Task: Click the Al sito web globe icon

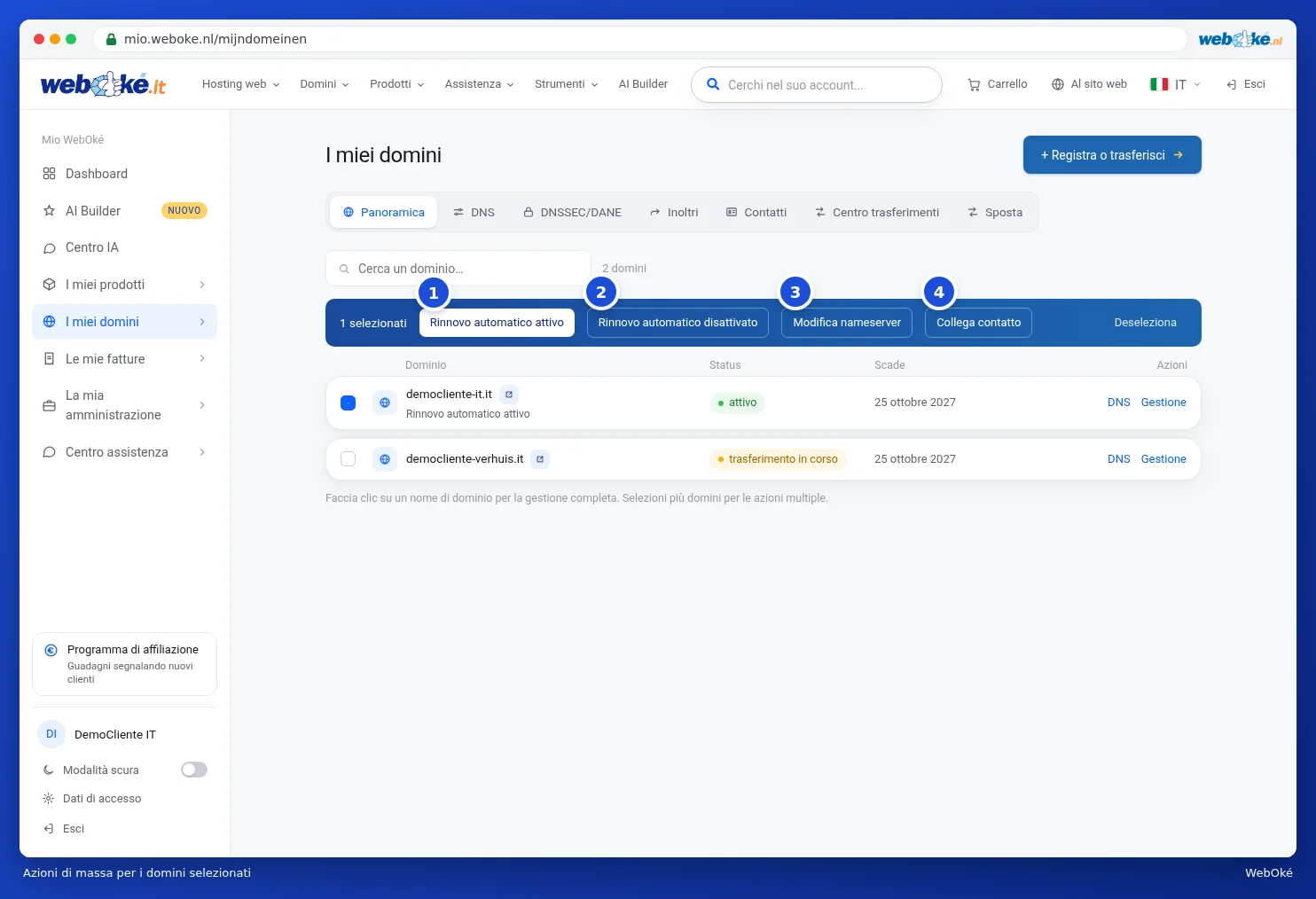Action: 1058,84
